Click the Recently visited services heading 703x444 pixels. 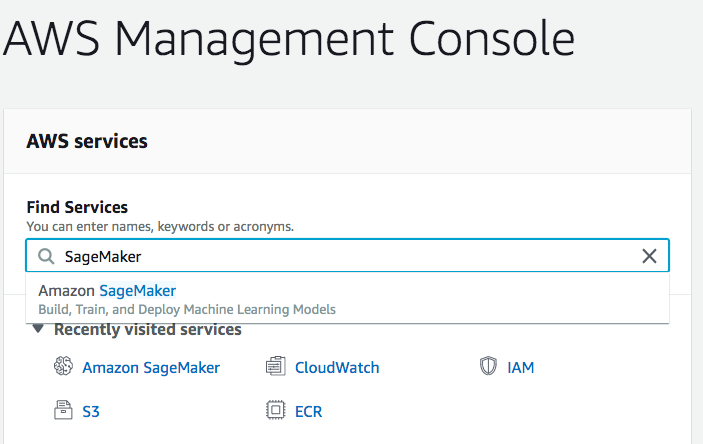tap(148, 329)
